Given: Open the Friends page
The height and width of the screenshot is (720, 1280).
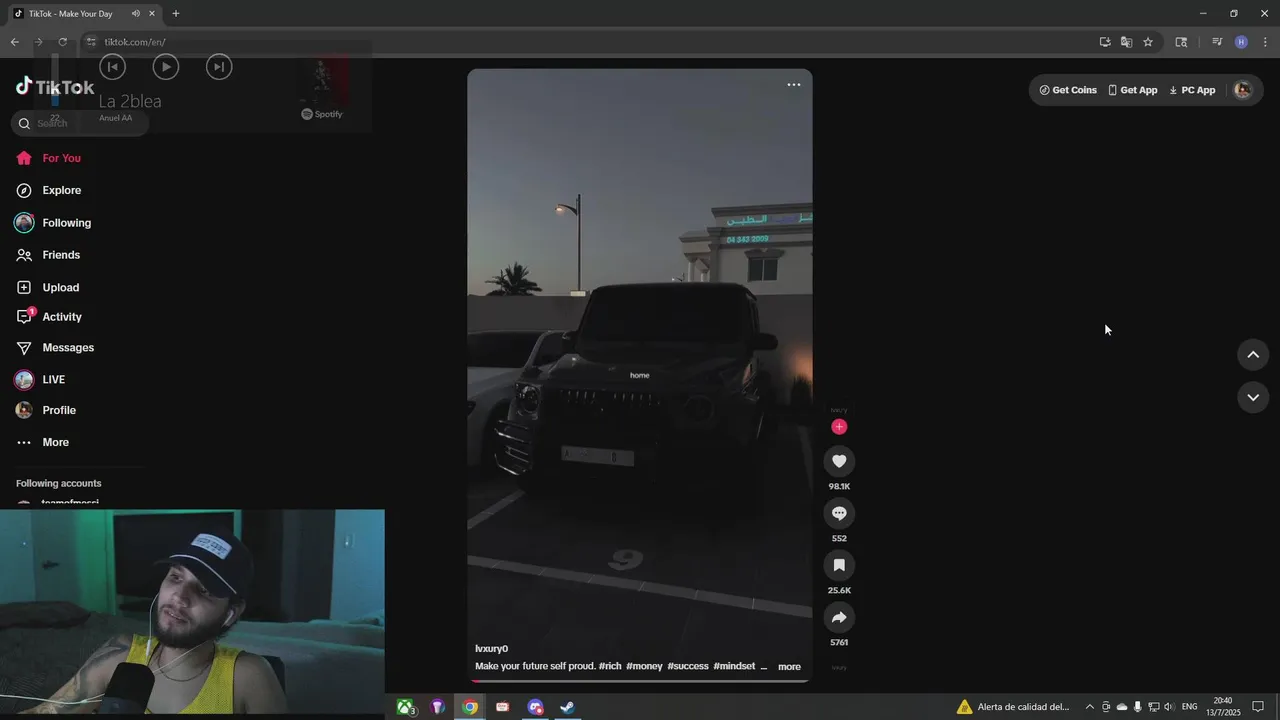Looking at the screenshot, I should coord(48,255).
